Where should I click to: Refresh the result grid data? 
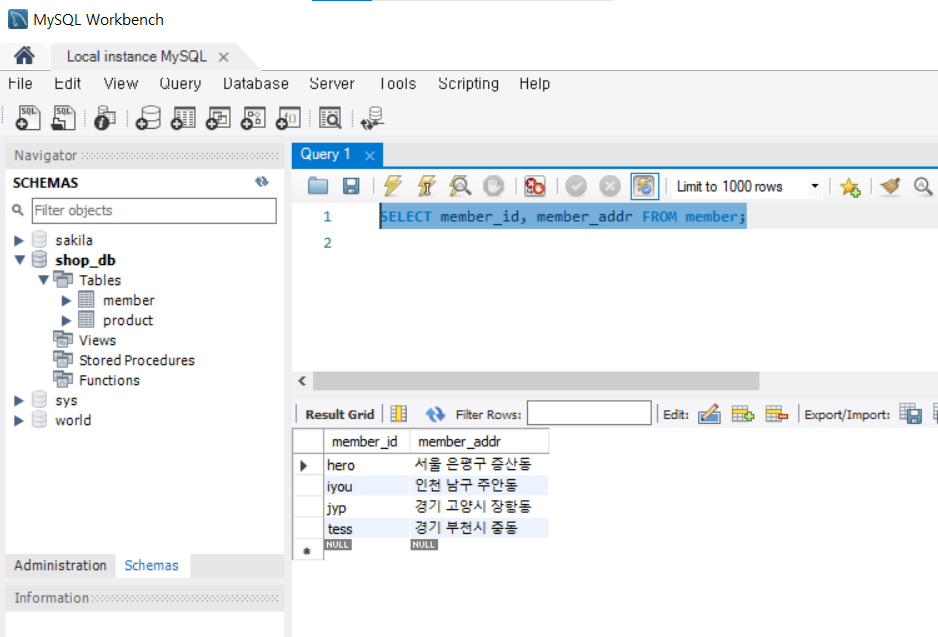coord(435,414)
